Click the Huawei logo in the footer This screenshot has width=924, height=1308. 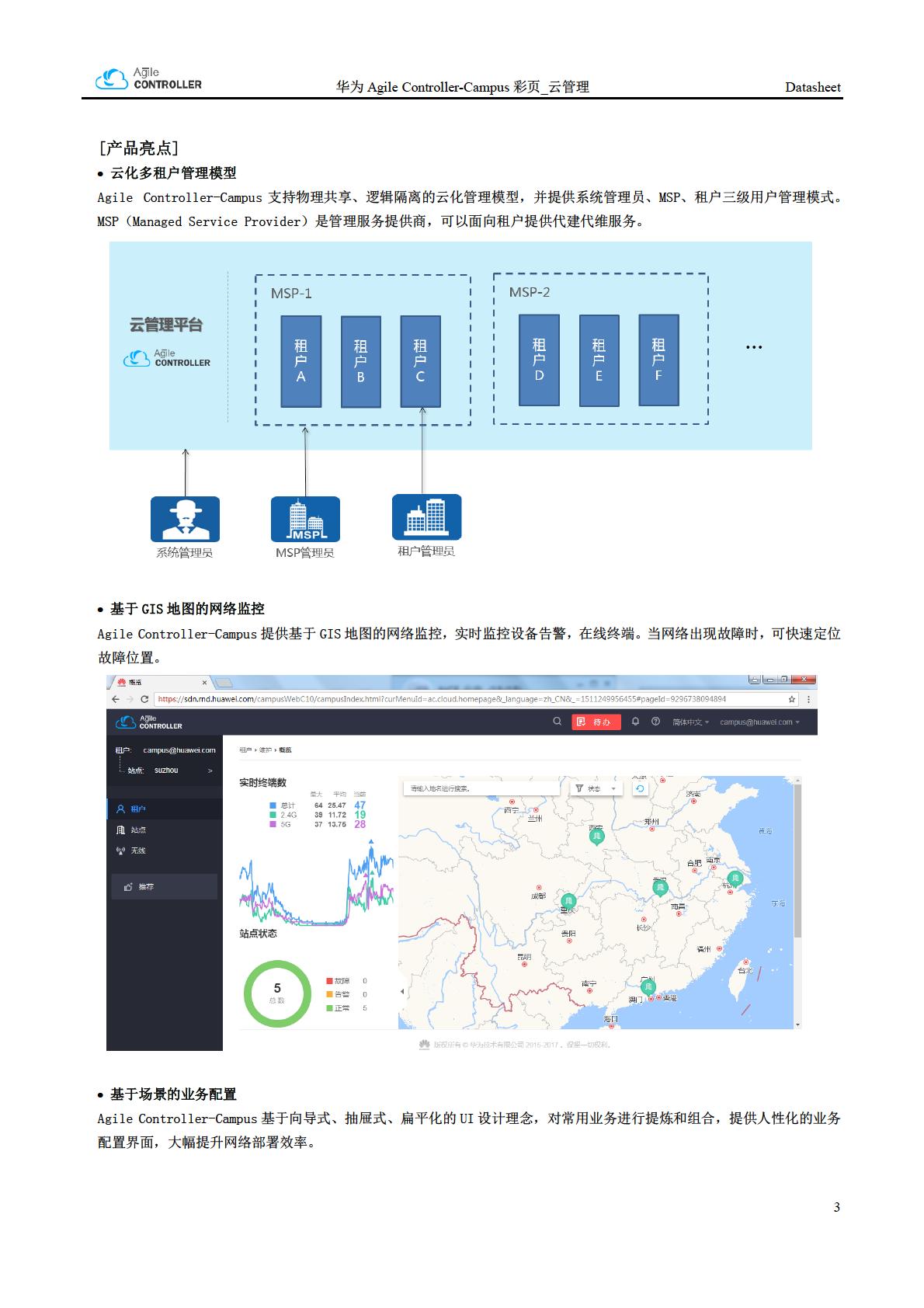[x=424, y=1045]
